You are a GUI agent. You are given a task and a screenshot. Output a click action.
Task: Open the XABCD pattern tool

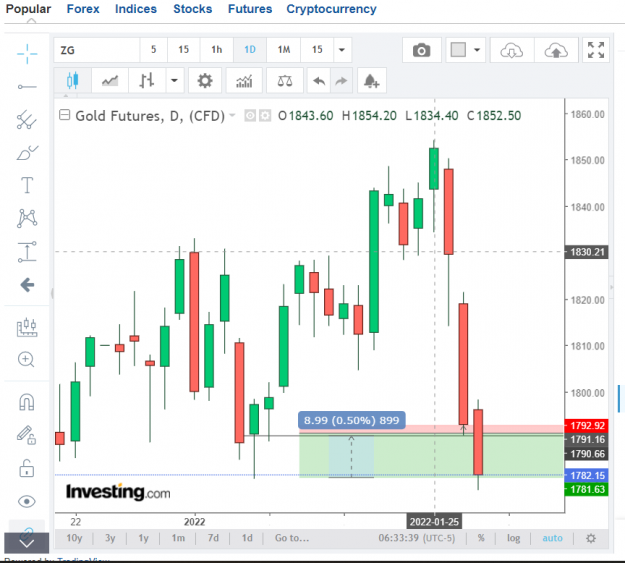27,218
